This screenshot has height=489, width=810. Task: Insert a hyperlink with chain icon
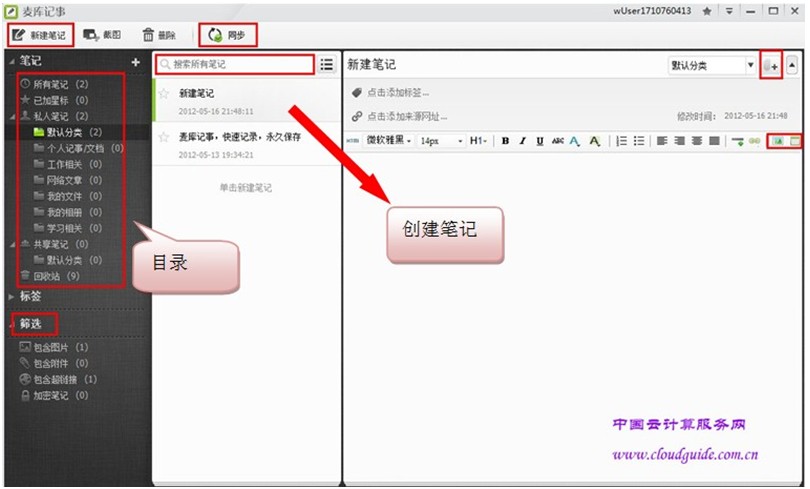[754, 141]
